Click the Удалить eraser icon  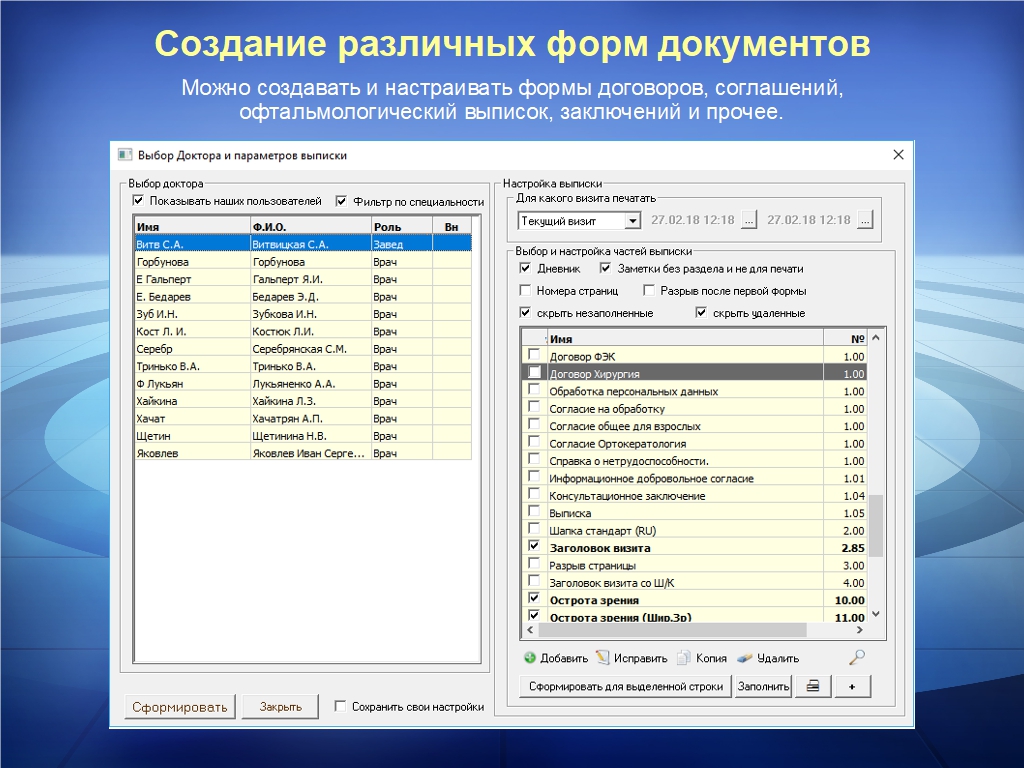(745, 658)
